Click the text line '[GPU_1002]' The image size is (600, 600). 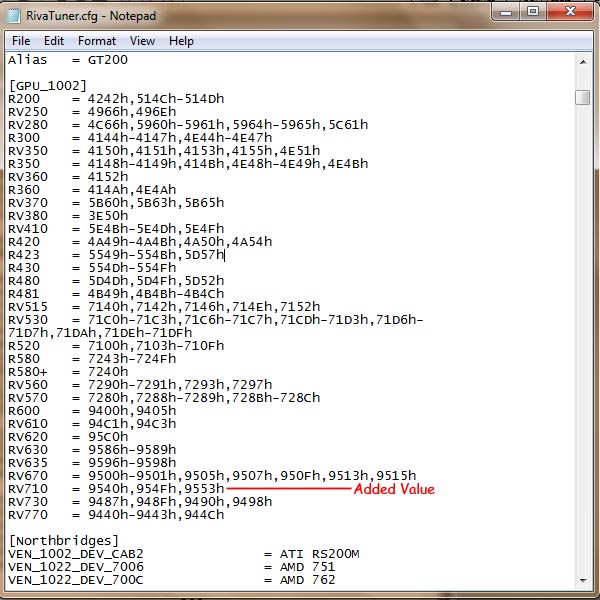click(x=48, y=85)
